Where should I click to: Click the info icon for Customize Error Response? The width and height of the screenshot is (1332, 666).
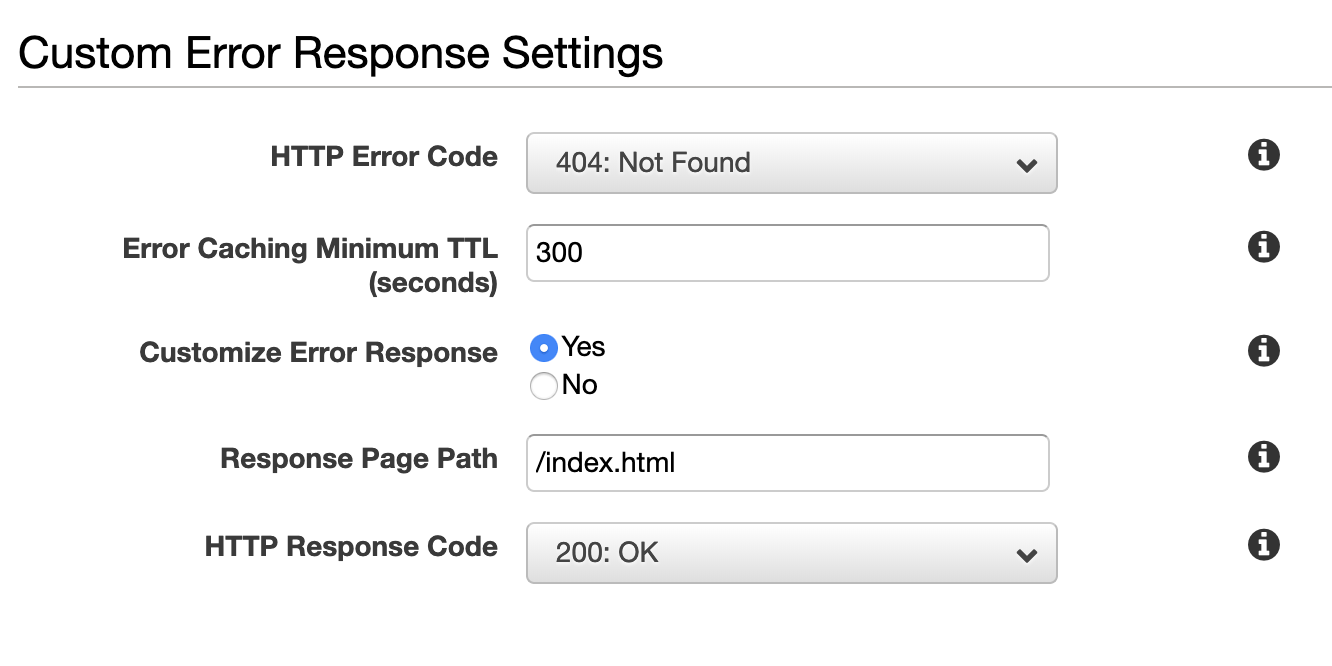pyautogui.click(x=1263, y=351)
